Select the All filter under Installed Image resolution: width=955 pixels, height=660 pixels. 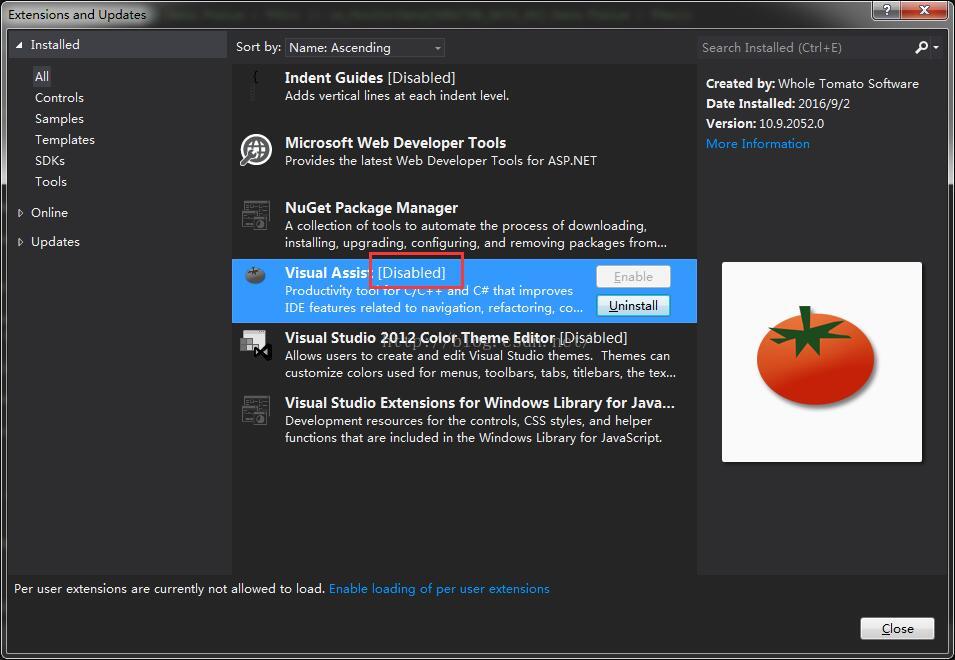pyautogui.click(x=41, y=77)
